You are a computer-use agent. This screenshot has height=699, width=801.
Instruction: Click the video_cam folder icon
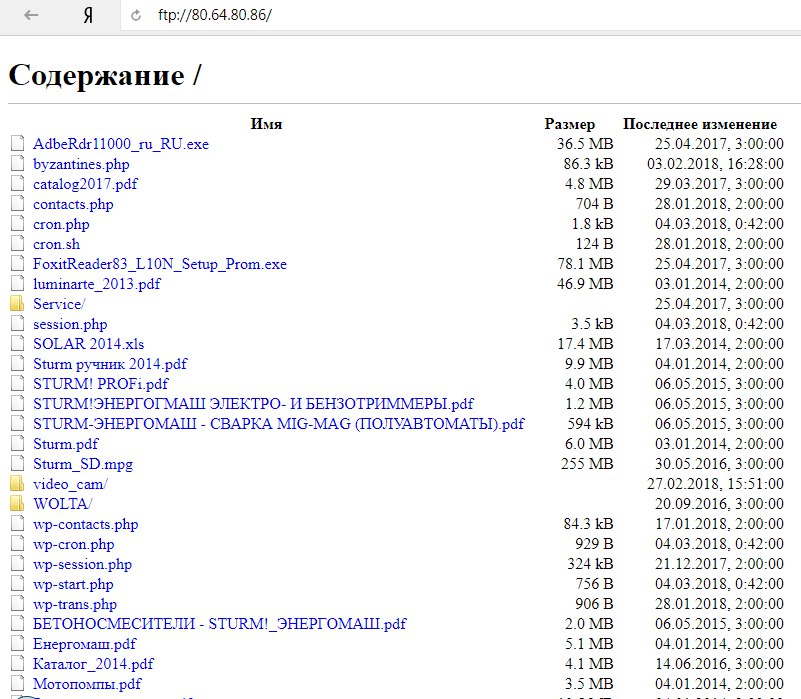(x=16, y=484)
